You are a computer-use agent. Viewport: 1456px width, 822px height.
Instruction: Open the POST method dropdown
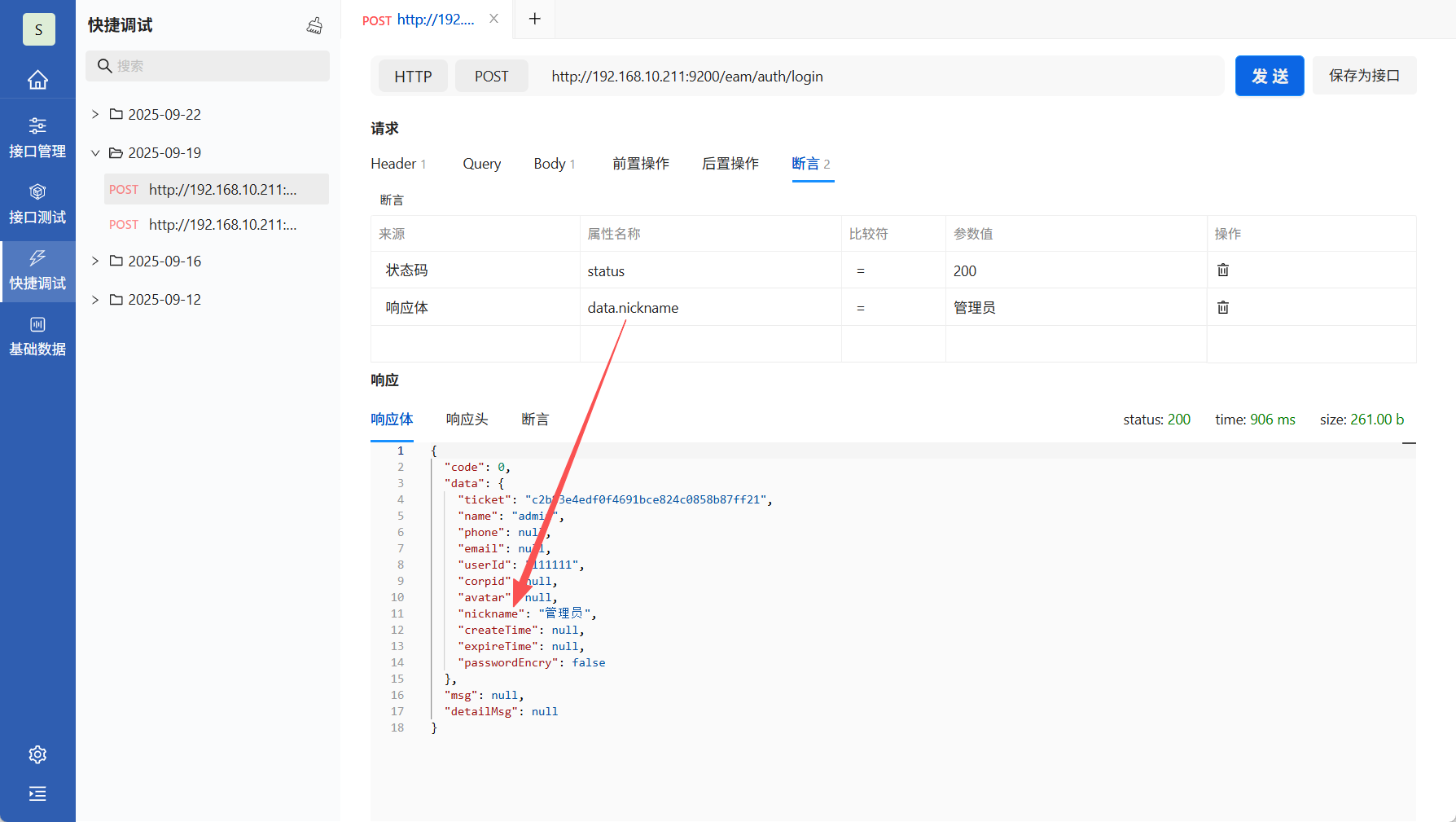491,76
